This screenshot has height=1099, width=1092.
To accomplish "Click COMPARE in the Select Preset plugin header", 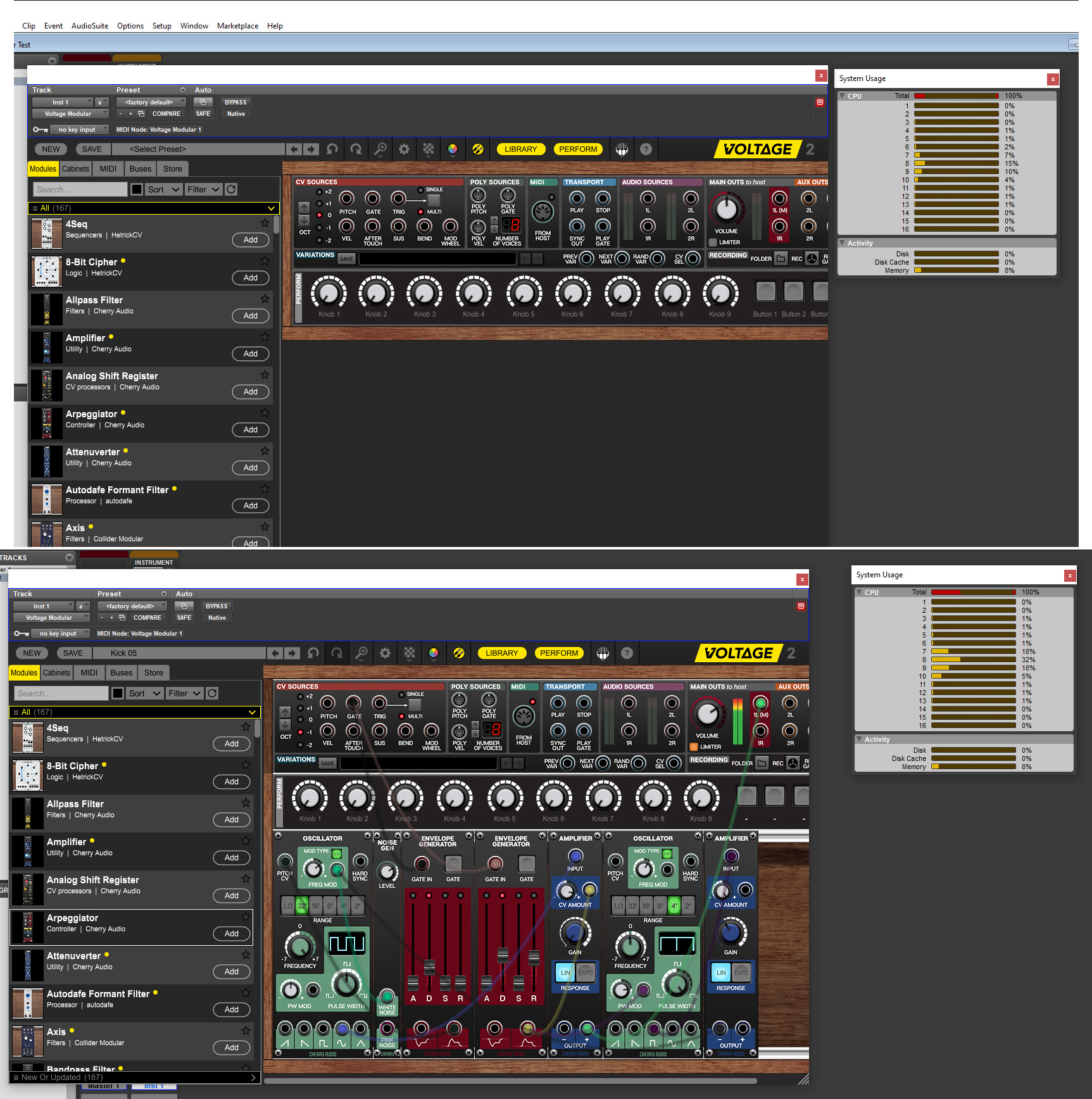I will pyautogui.click(x=166, y=114).
